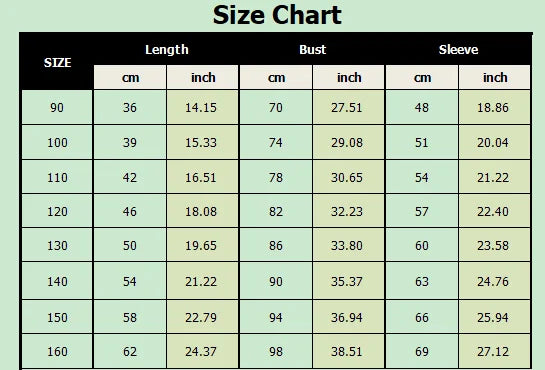Click the Size Chart title
Viewport: 545px width, 370px height.
pyautogui.click(x=277, y=15)
